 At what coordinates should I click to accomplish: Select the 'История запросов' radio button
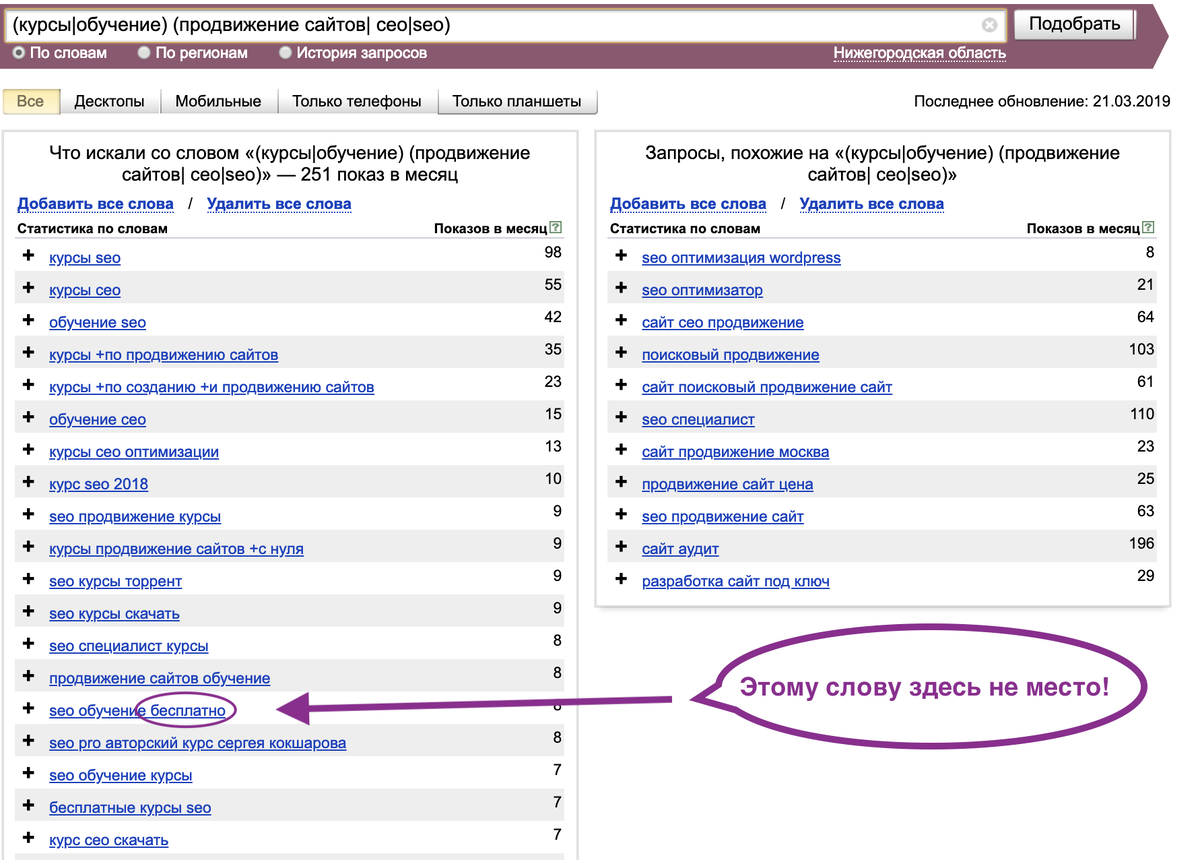point(286,52)
